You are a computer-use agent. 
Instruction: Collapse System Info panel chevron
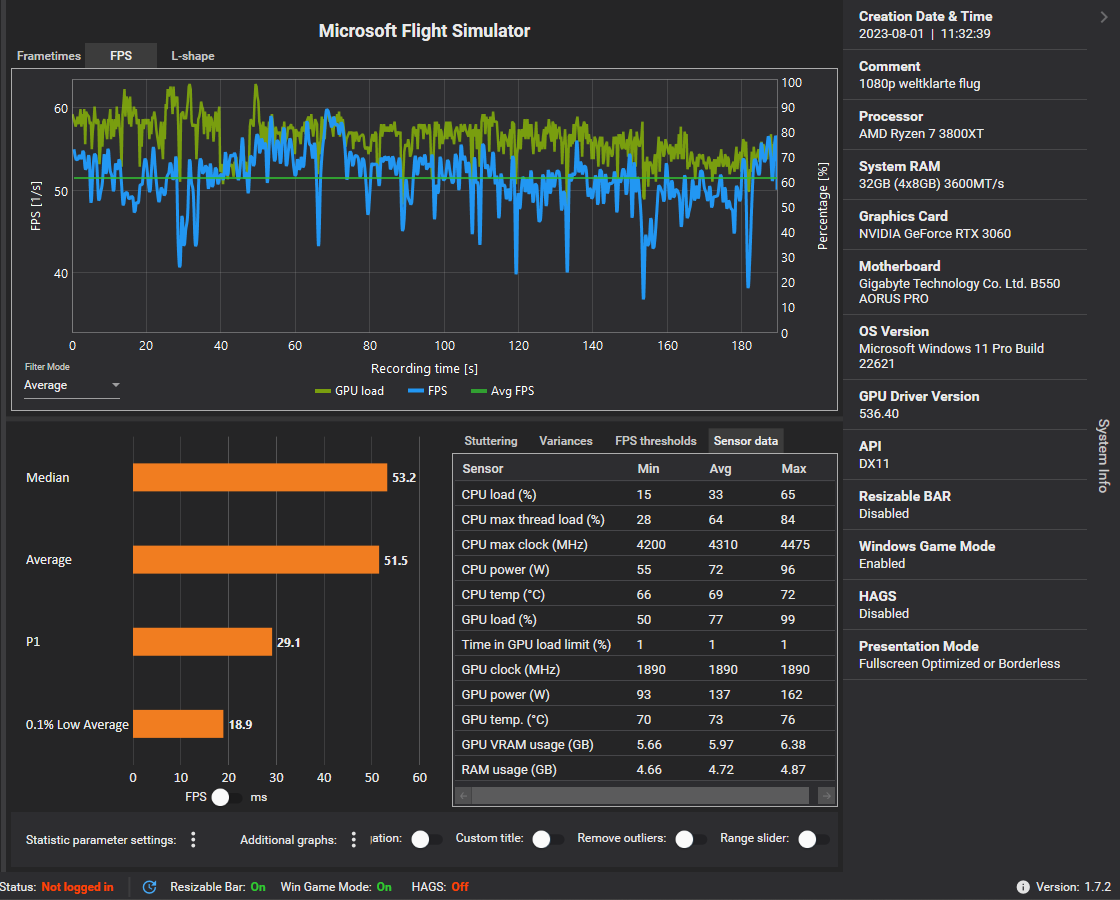(x=1104, y=17)
